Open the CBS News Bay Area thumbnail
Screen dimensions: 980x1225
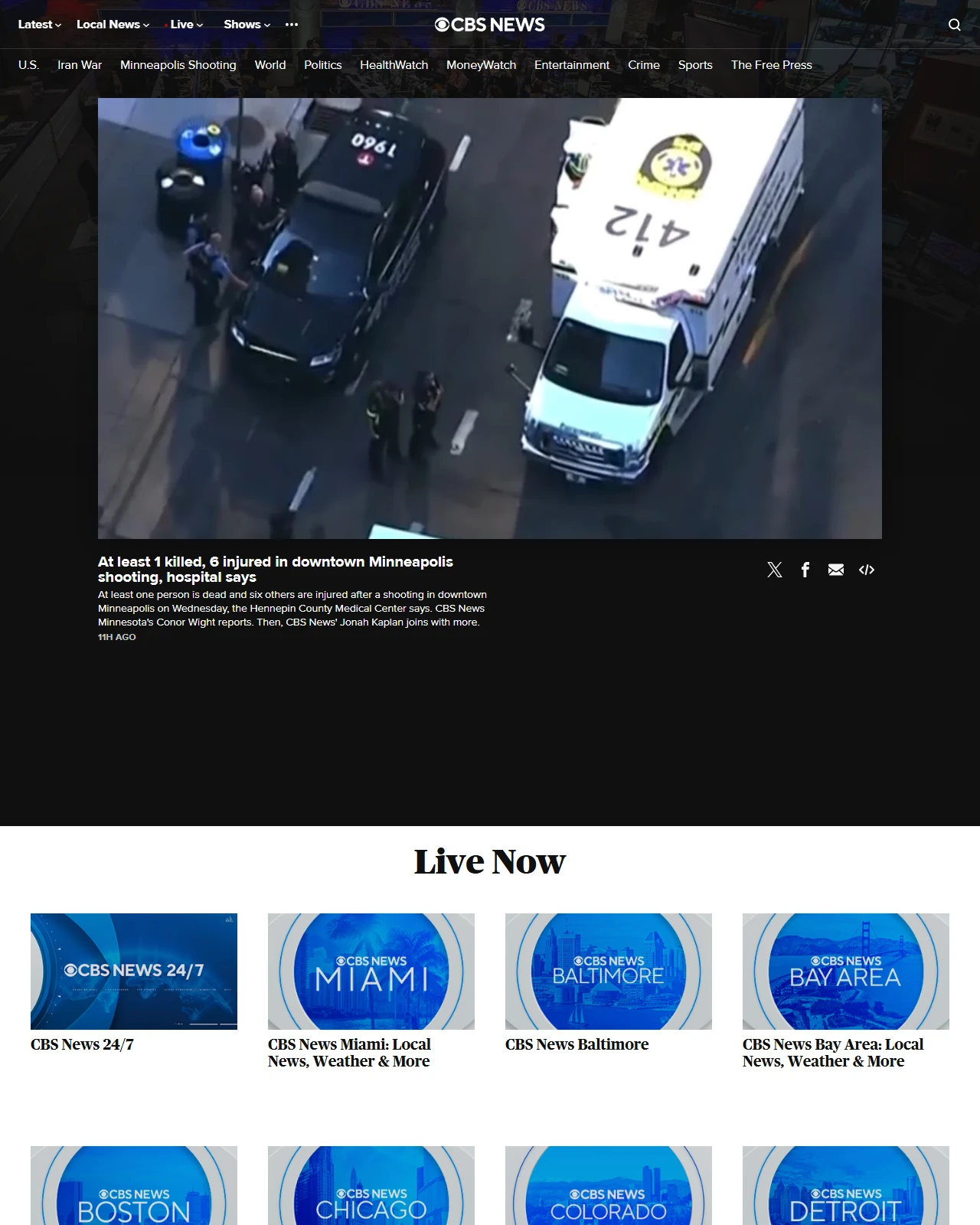point(846,972)
